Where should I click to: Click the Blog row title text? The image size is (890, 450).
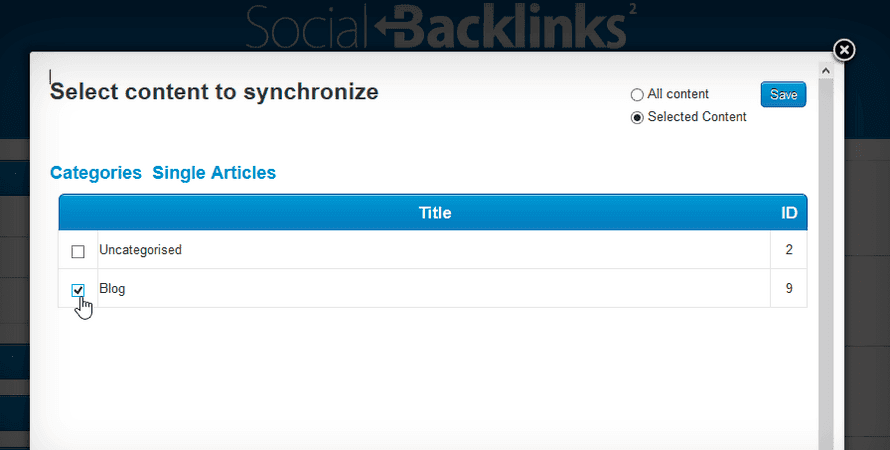(112, 289)
